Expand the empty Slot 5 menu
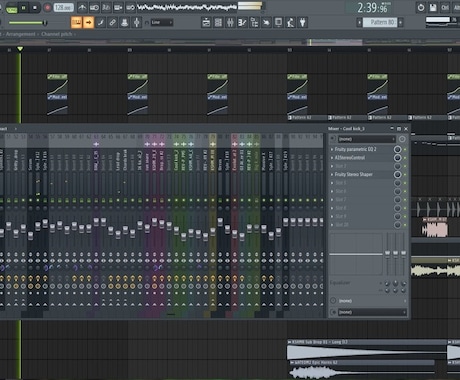 [332, 183]
